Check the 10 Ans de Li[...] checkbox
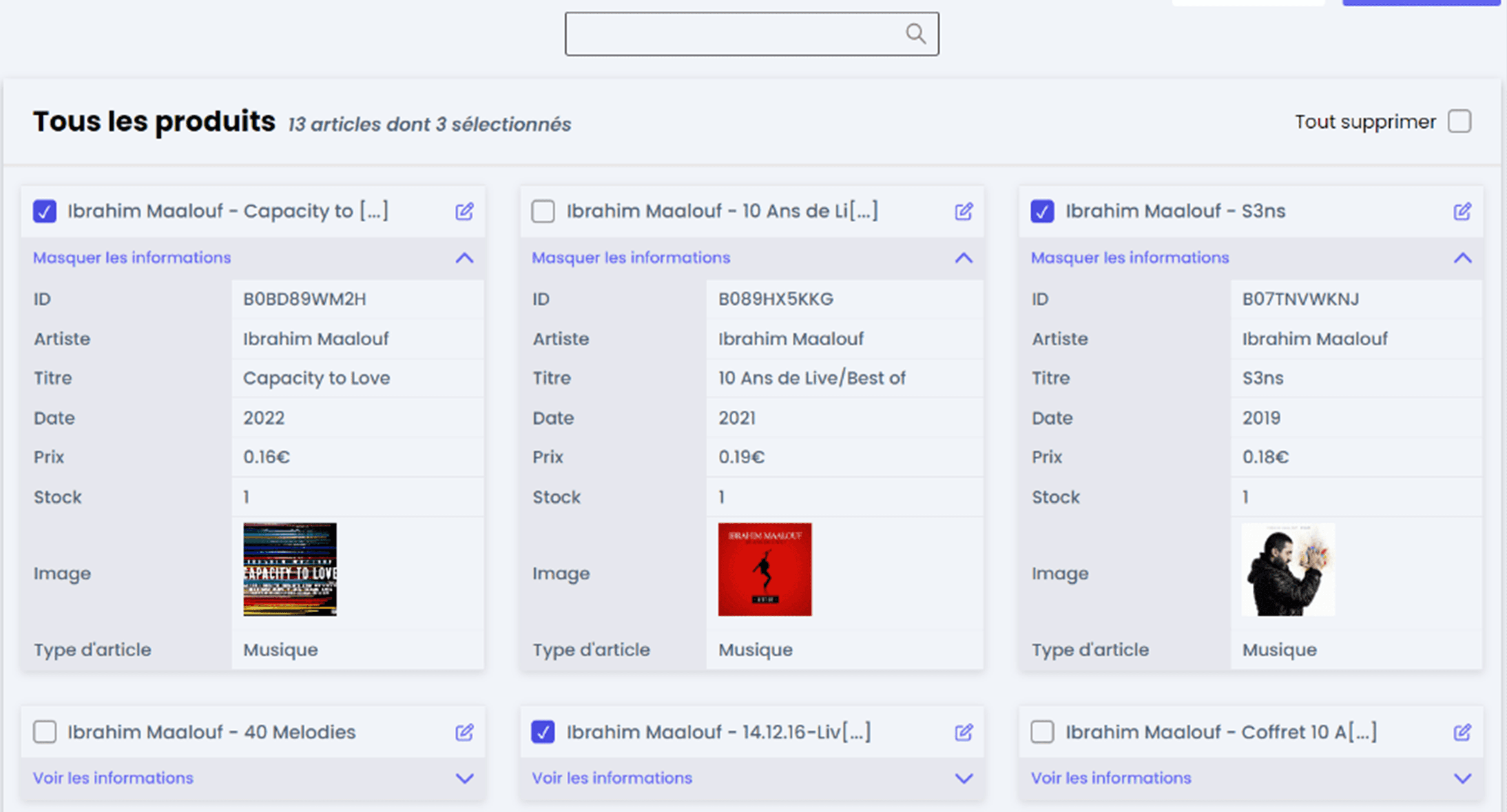Screen dimensions: 1507x812 tap(543, 211)
